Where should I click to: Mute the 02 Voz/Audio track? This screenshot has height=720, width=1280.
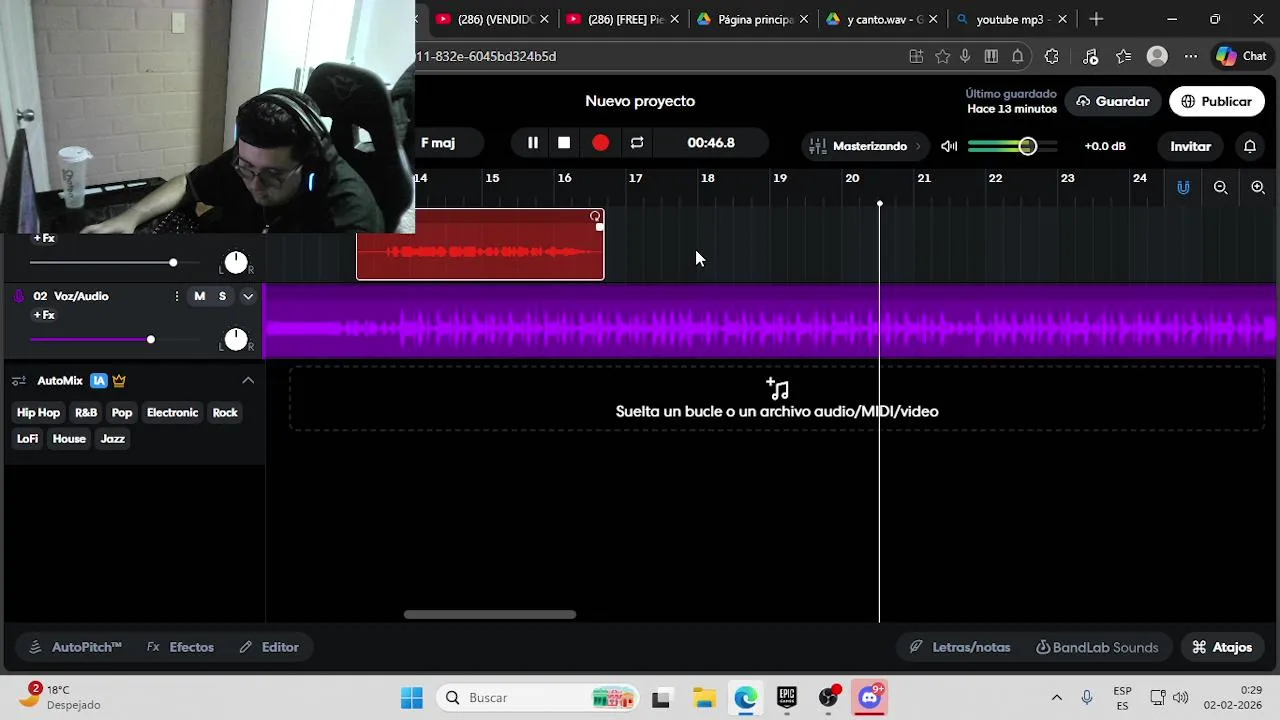coord(199,296)
